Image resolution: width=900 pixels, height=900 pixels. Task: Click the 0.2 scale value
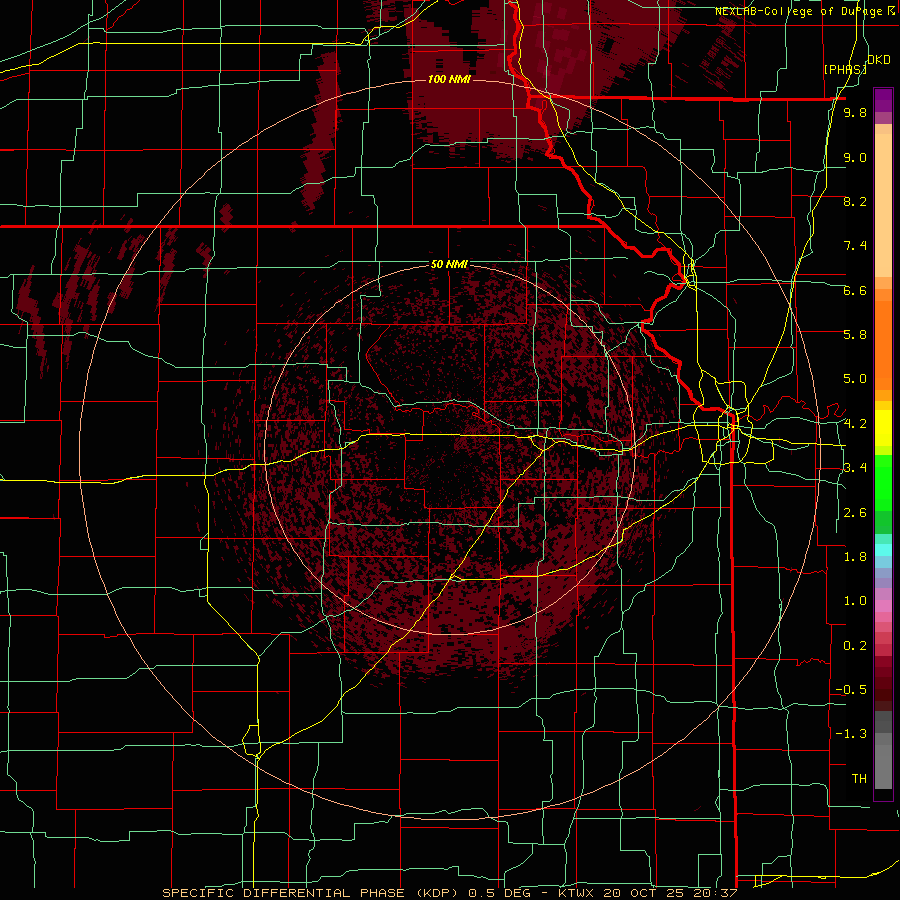pos(855,646)
